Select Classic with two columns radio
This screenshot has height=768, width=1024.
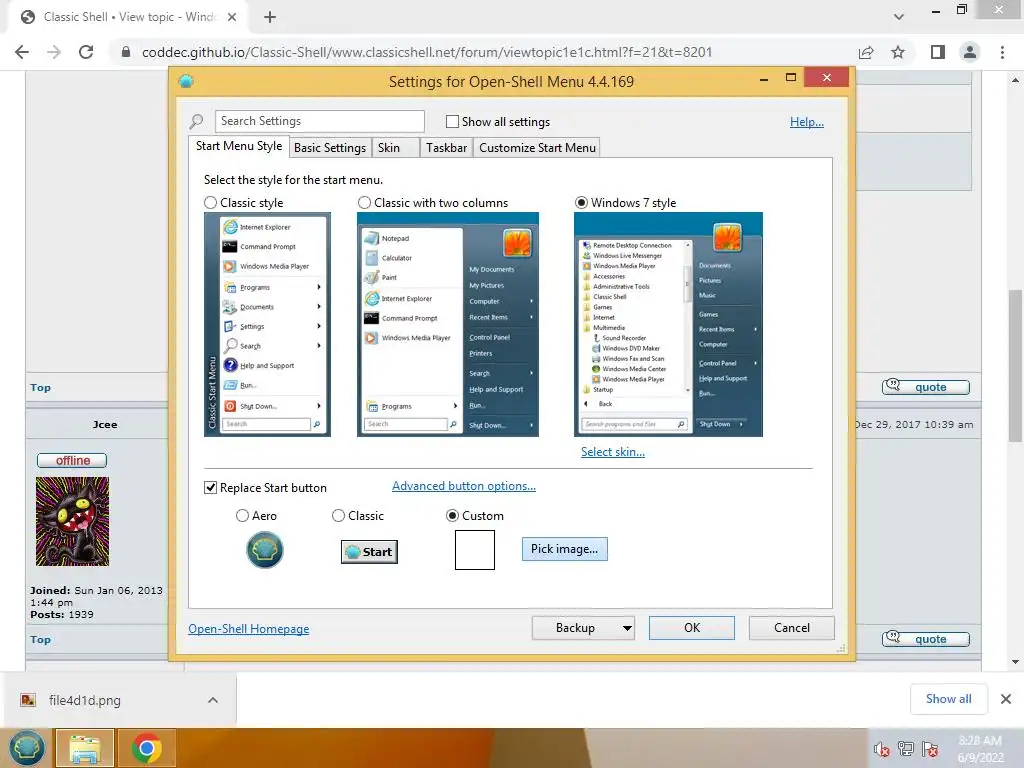coord(364,202)
